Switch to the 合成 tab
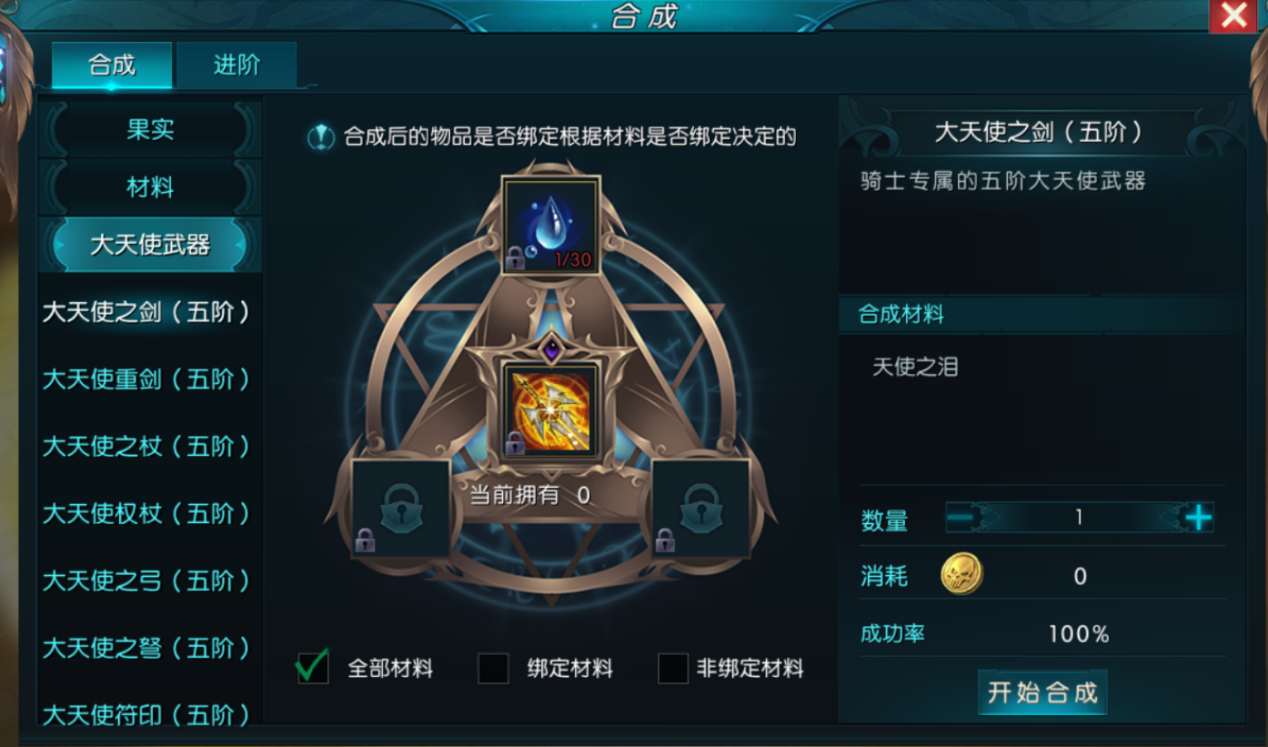The width and height of the screenshot is (1268, 747). [x=112, y=65]
